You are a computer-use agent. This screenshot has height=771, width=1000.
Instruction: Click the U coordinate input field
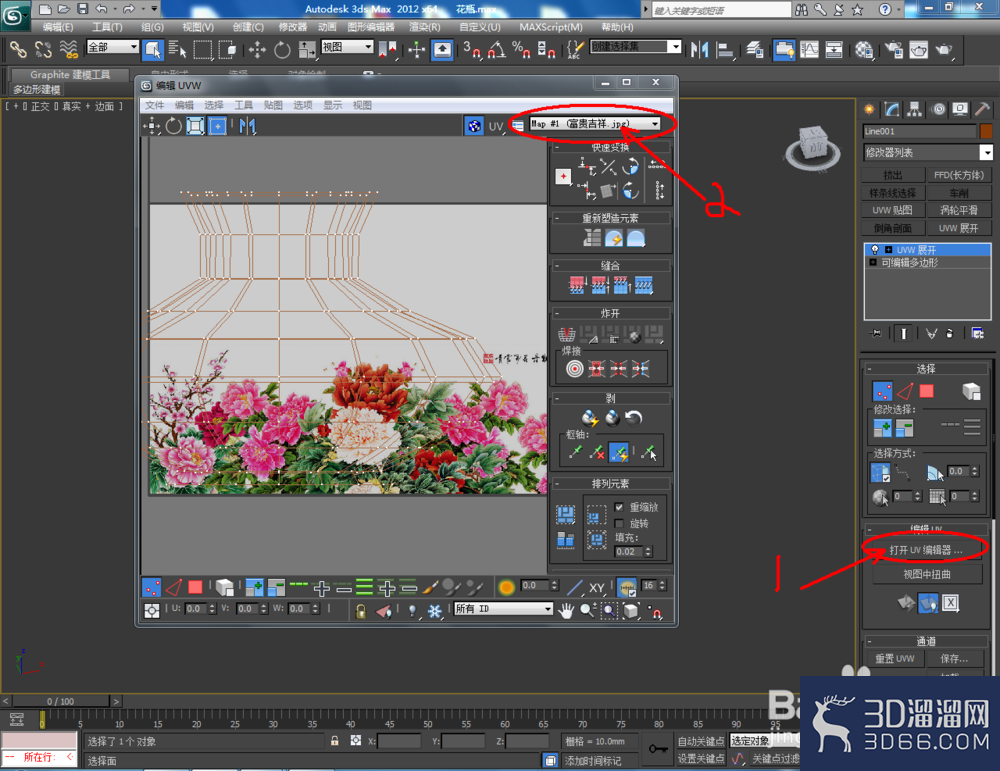tap(194, 609)
